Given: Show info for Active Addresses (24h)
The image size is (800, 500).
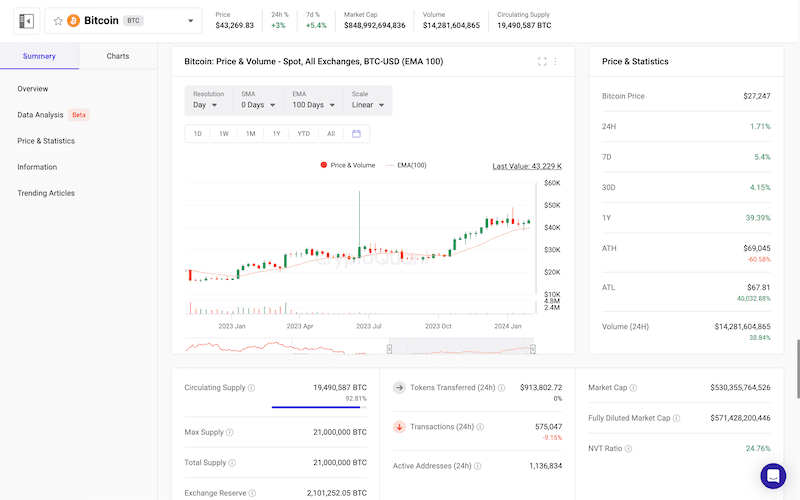Looking at the screenshot, I should click(478, 466).
